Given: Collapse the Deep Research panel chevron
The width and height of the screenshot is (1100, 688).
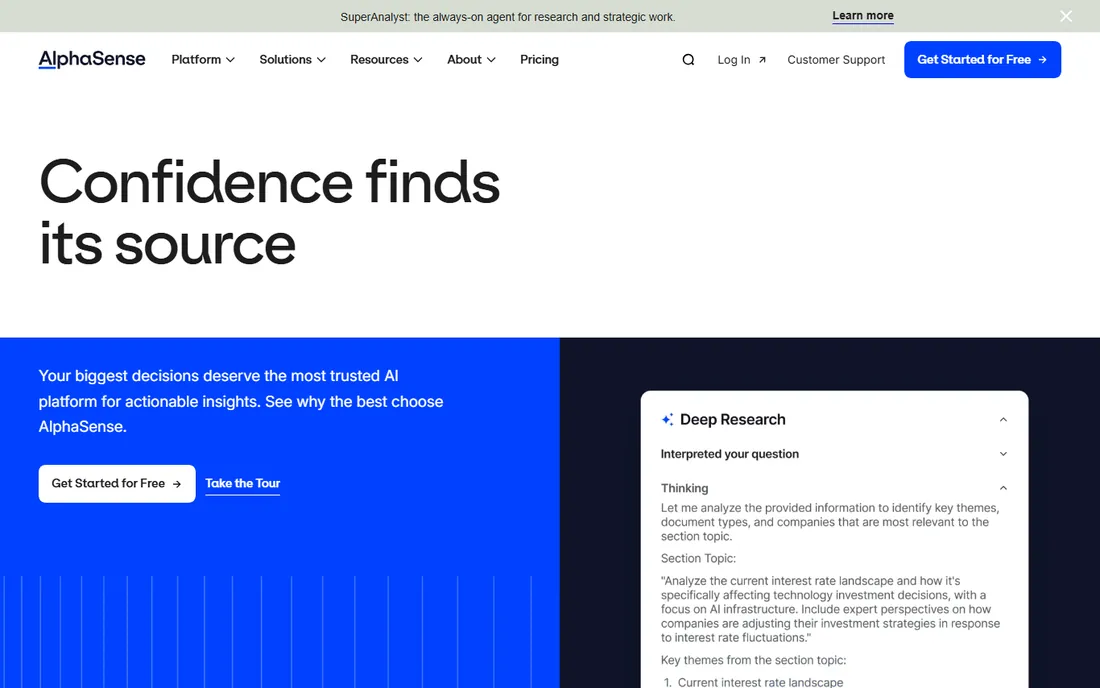Looking at the screenshot, I should (1003, 419).
